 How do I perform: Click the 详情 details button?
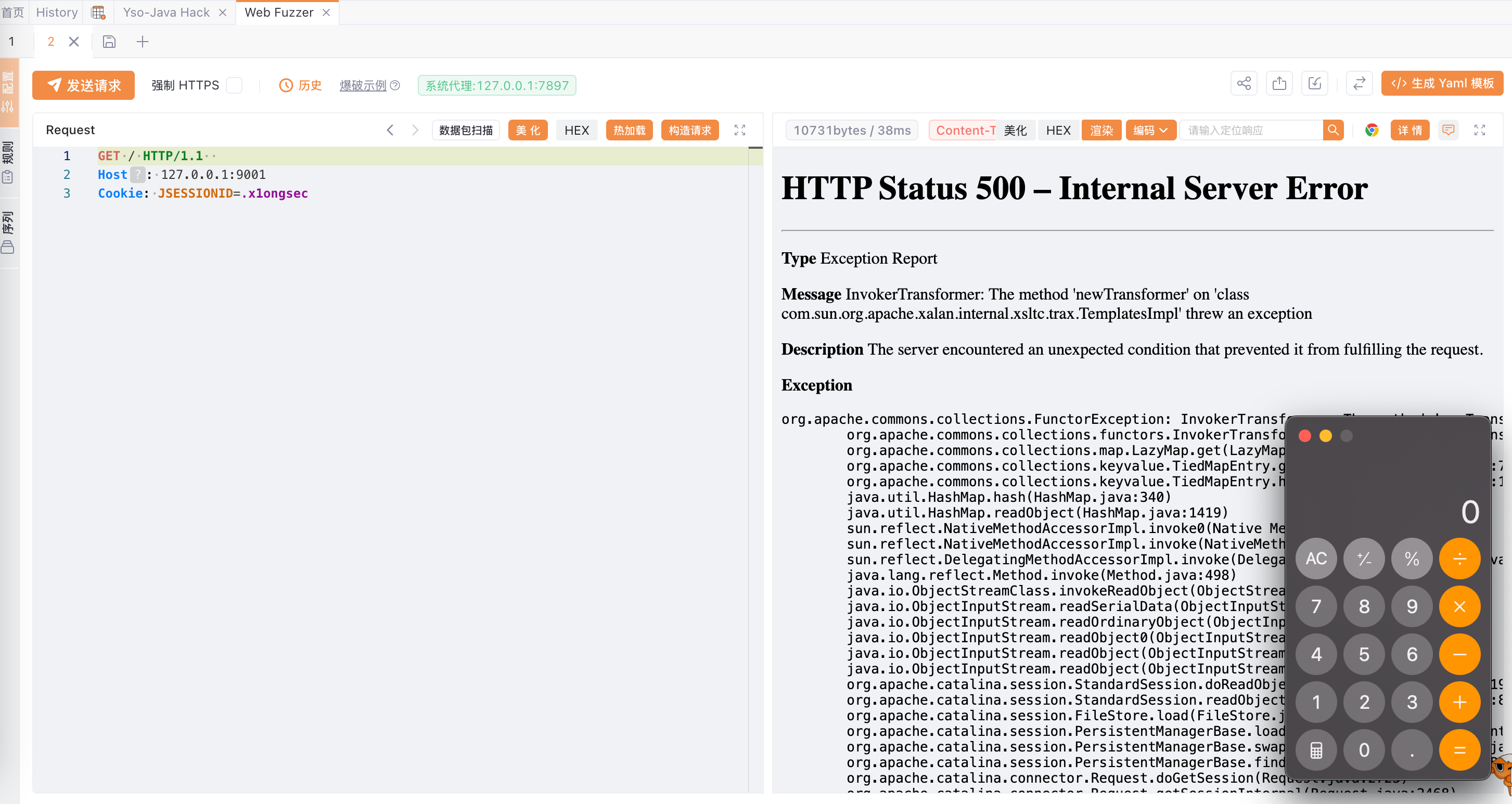pos(1410,131)
